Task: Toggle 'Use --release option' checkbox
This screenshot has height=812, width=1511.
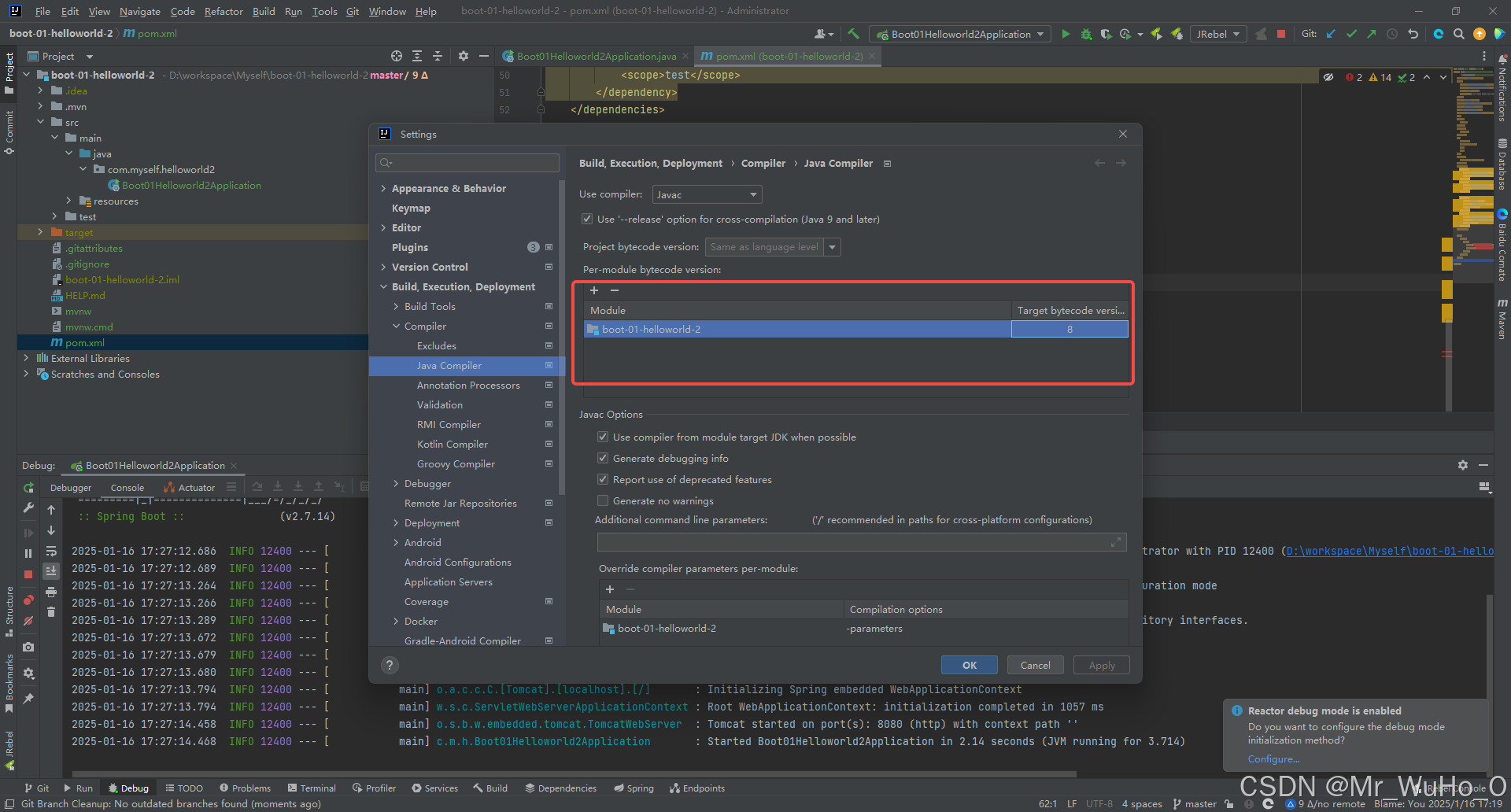Action: [587, 219]
